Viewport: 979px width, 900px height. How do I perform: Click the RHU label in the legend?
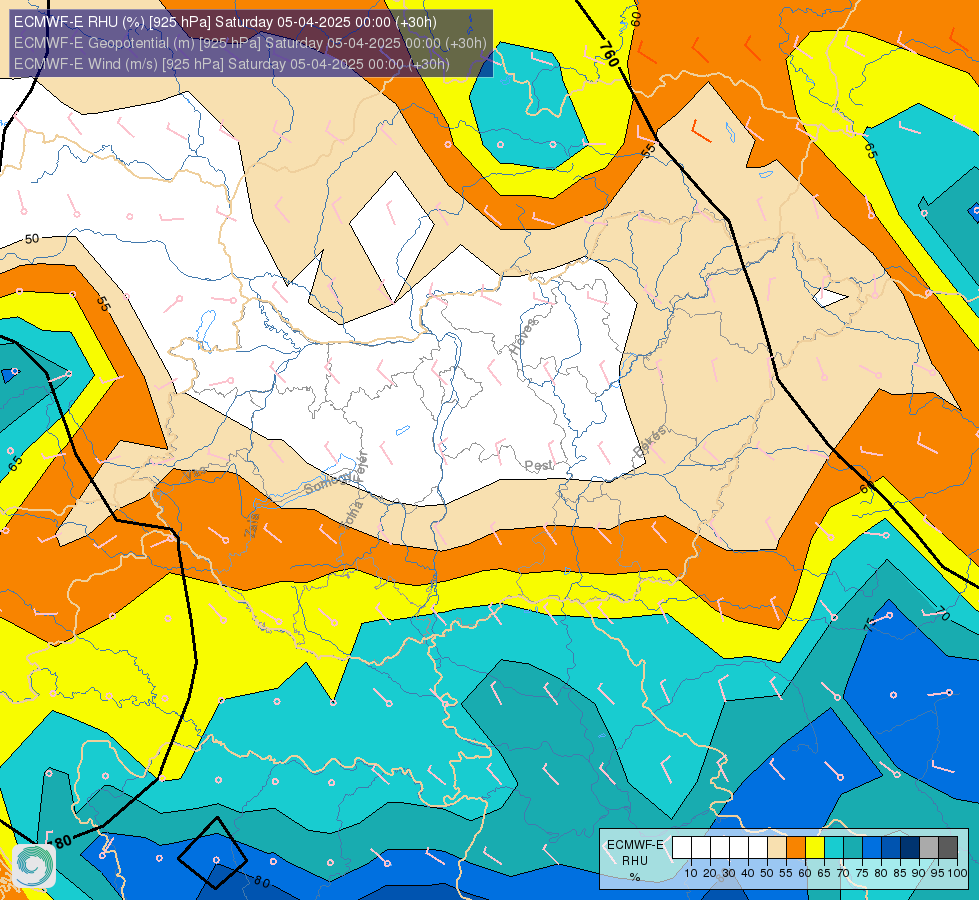click(x=635, y=861)
